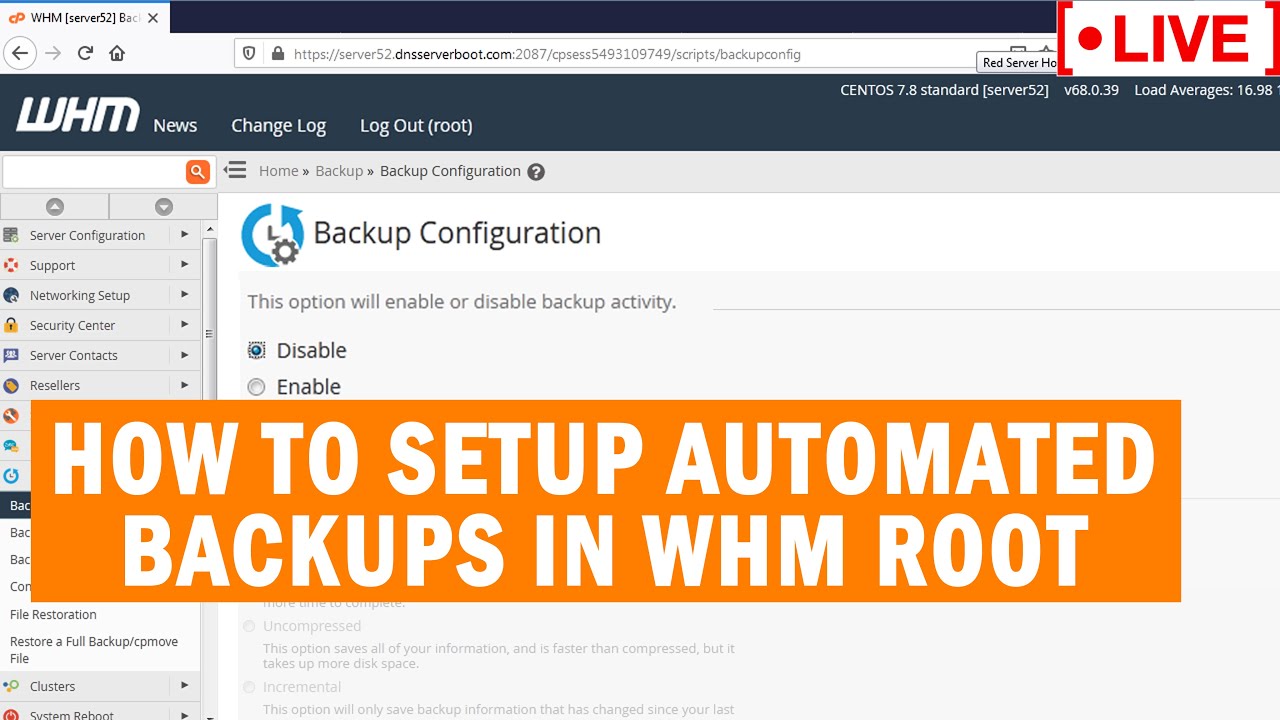Click the orange search magnifier button
This screenshot has height=720, width=1280.
pos(198,172)
